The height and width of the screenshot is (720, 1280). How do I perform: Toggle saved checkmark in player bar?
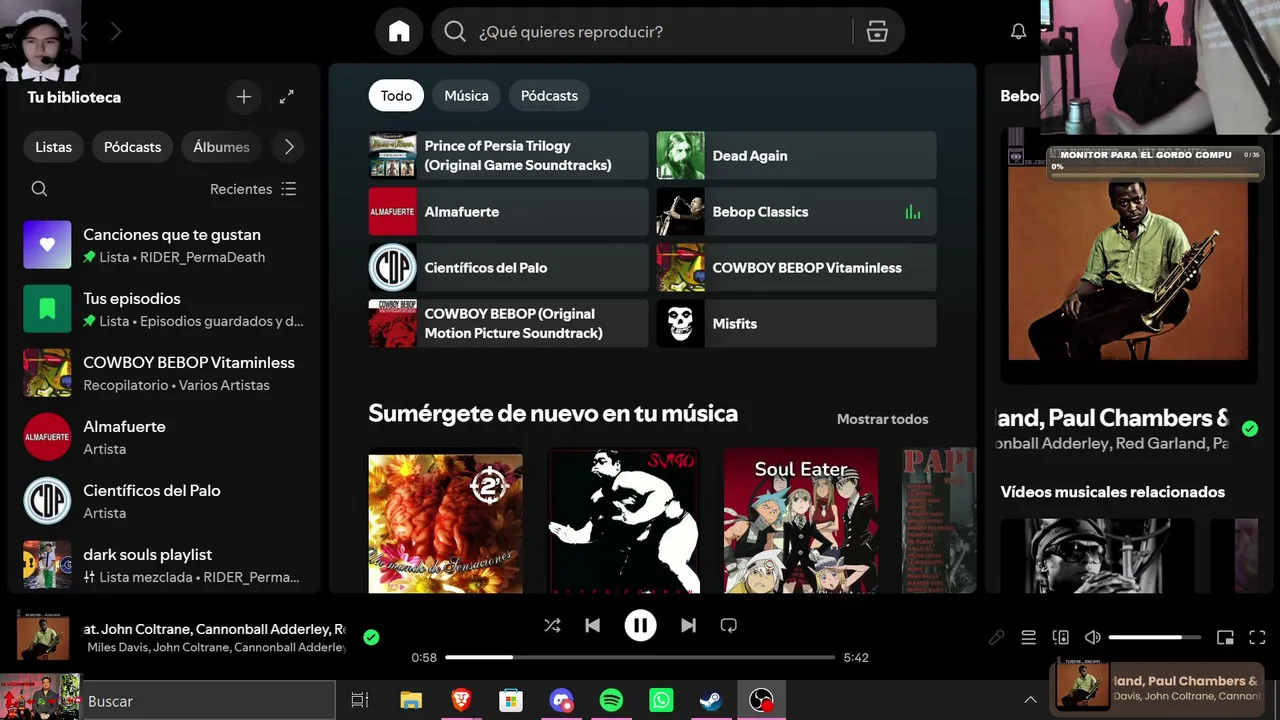click(371, 637)
